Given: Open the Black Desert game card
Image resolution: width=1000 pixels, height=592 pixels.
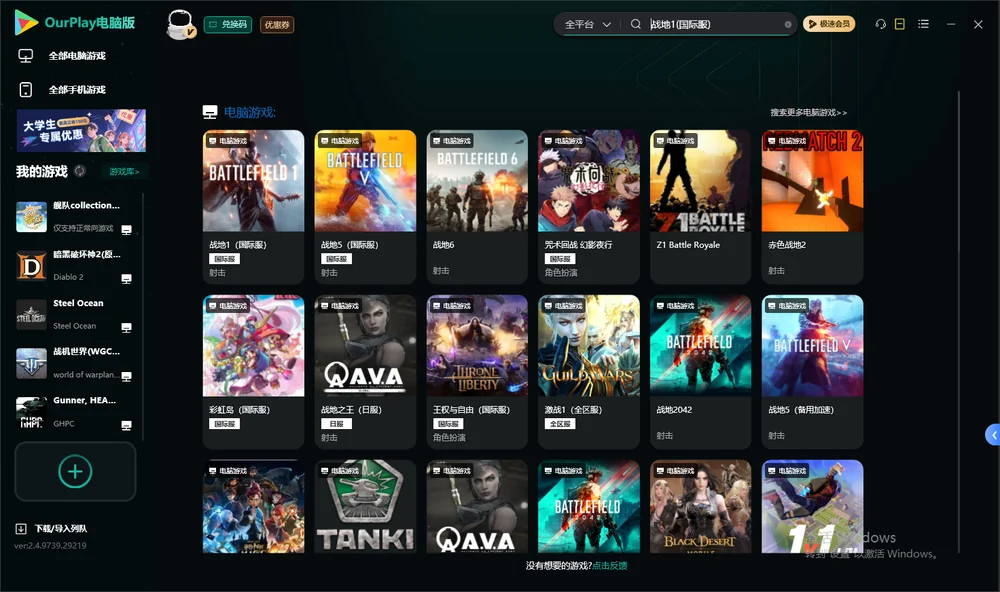Looking at the screenshot, I should click(700, 507).
